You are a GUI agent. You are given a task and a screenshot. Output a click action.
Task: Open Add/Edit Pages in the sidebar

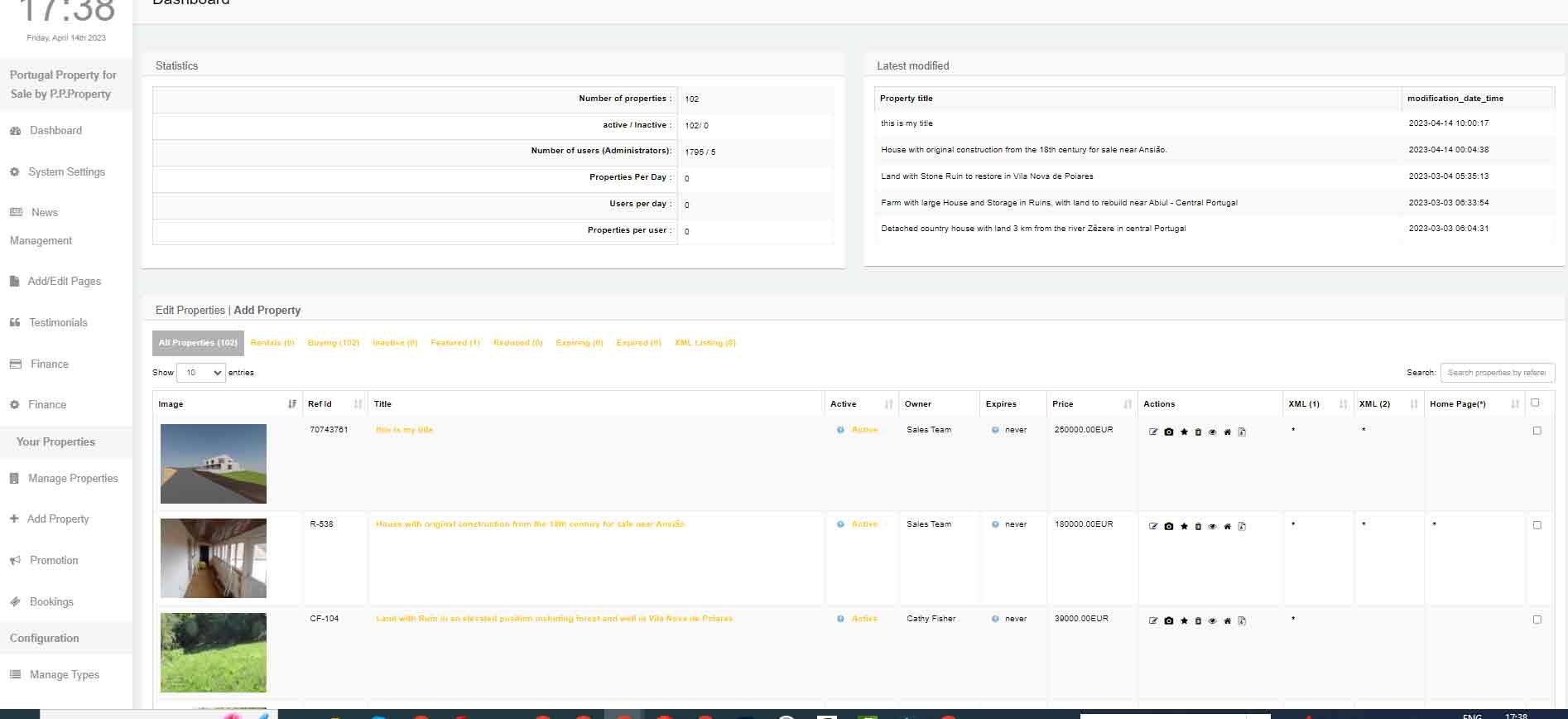[65, 282]
